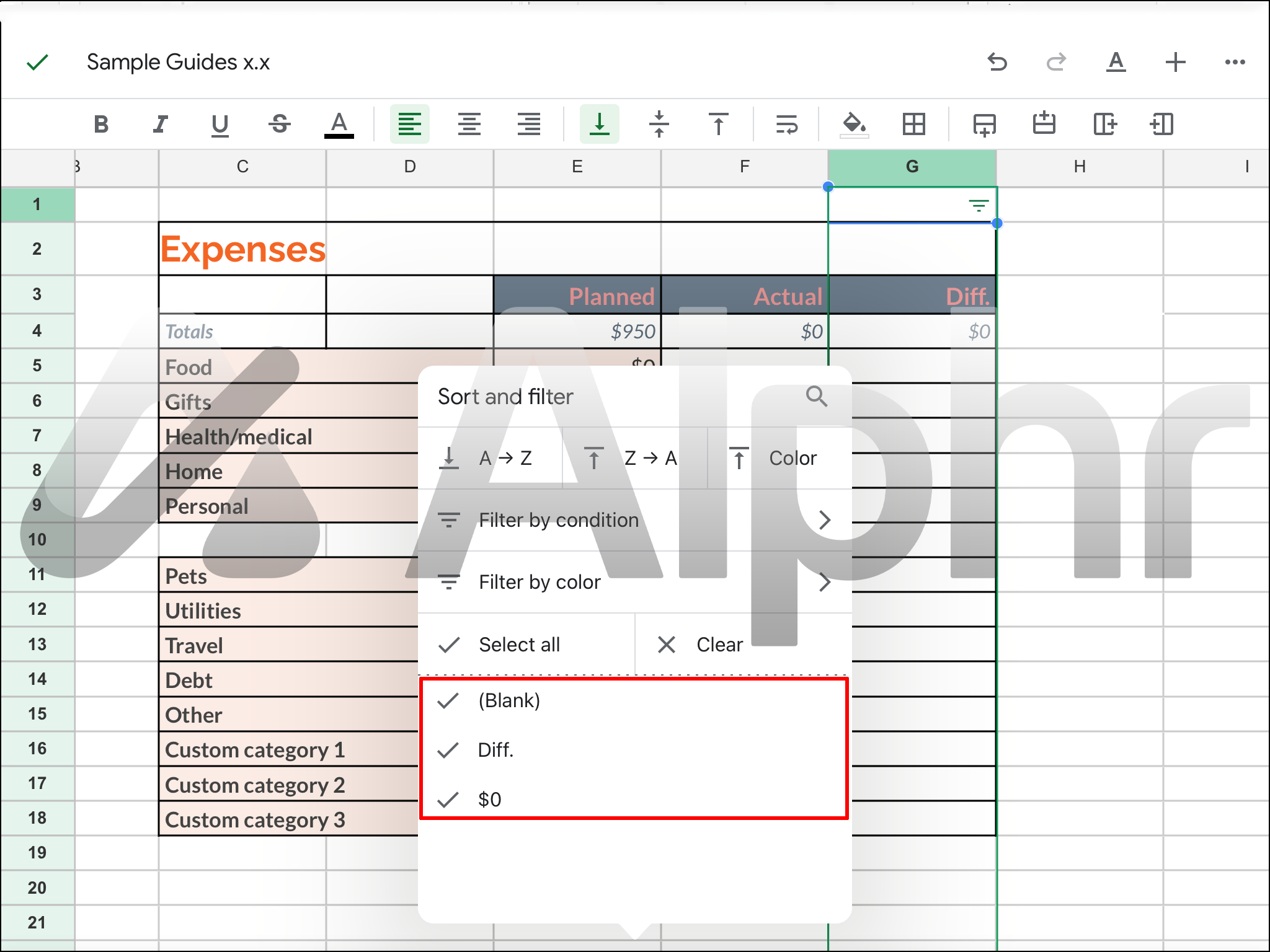The image size is (1270, 952).
Task: Center align text horizontally
Action: [x=469, y=125]
